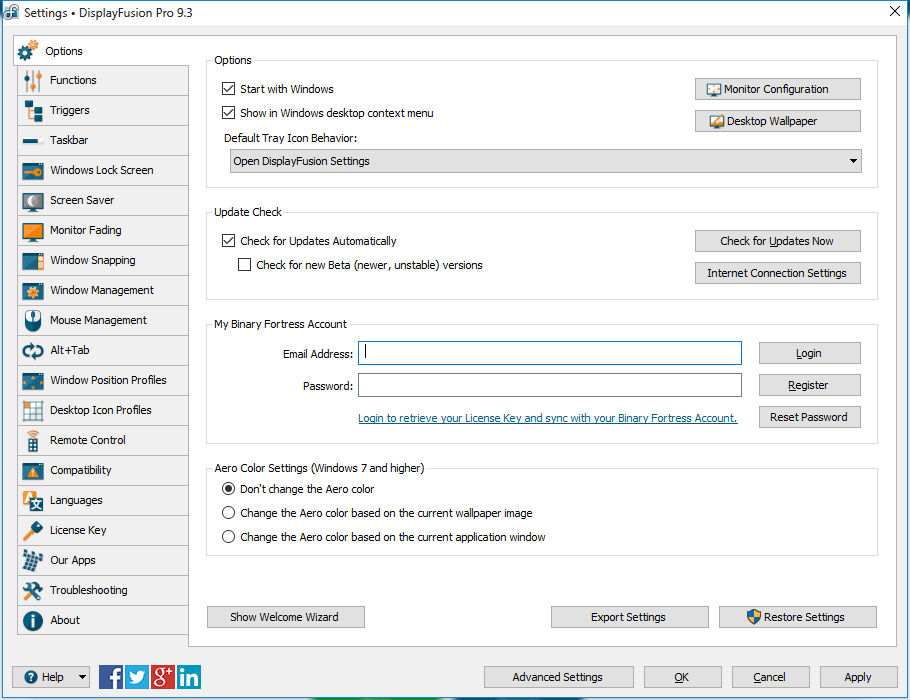The image size is (910, 700).
Task: Open the Mouse Management tab
Action: coord(98,320)
